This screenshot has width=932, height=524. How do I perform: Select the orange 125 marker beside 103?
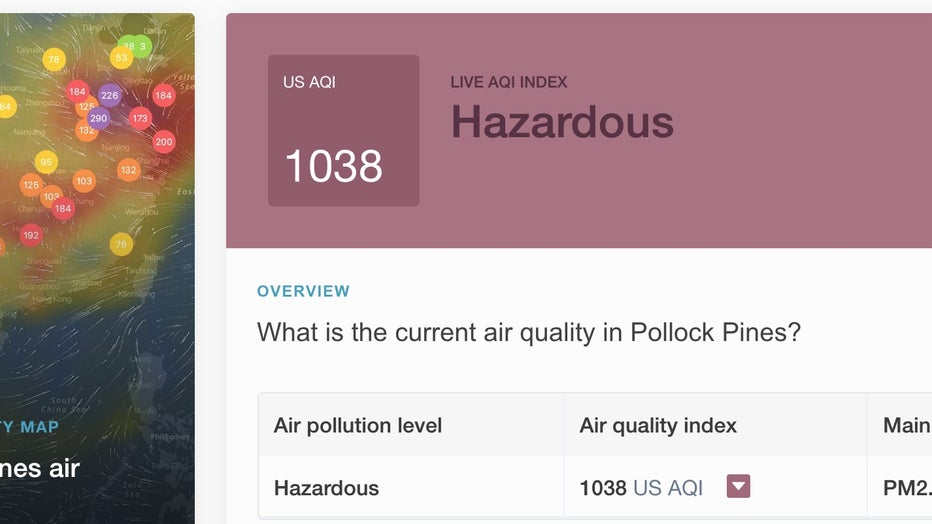pos(31,185)
